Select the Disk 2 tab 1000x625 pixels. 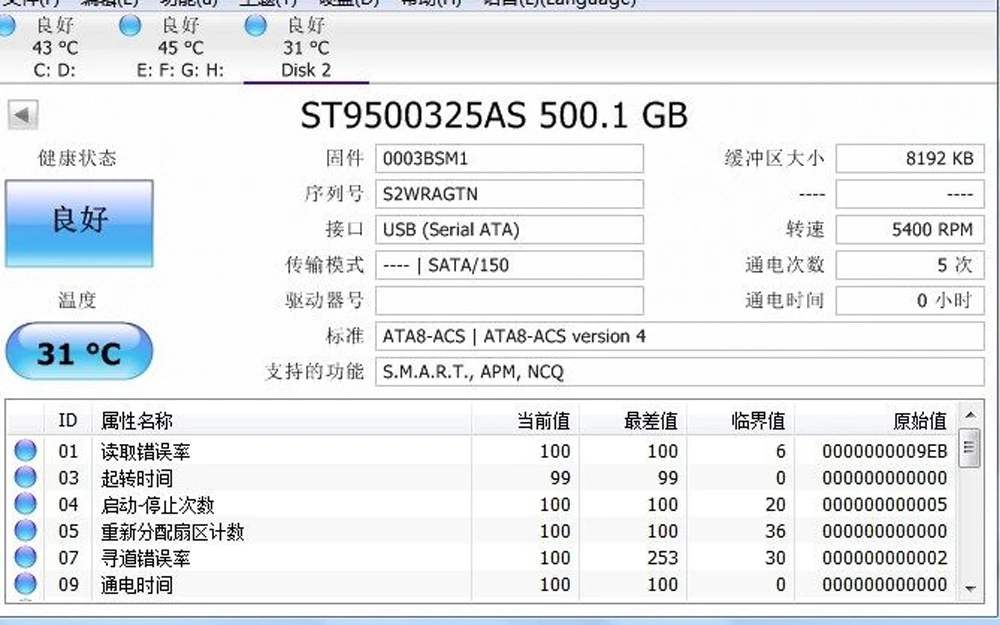pos(306,48)
